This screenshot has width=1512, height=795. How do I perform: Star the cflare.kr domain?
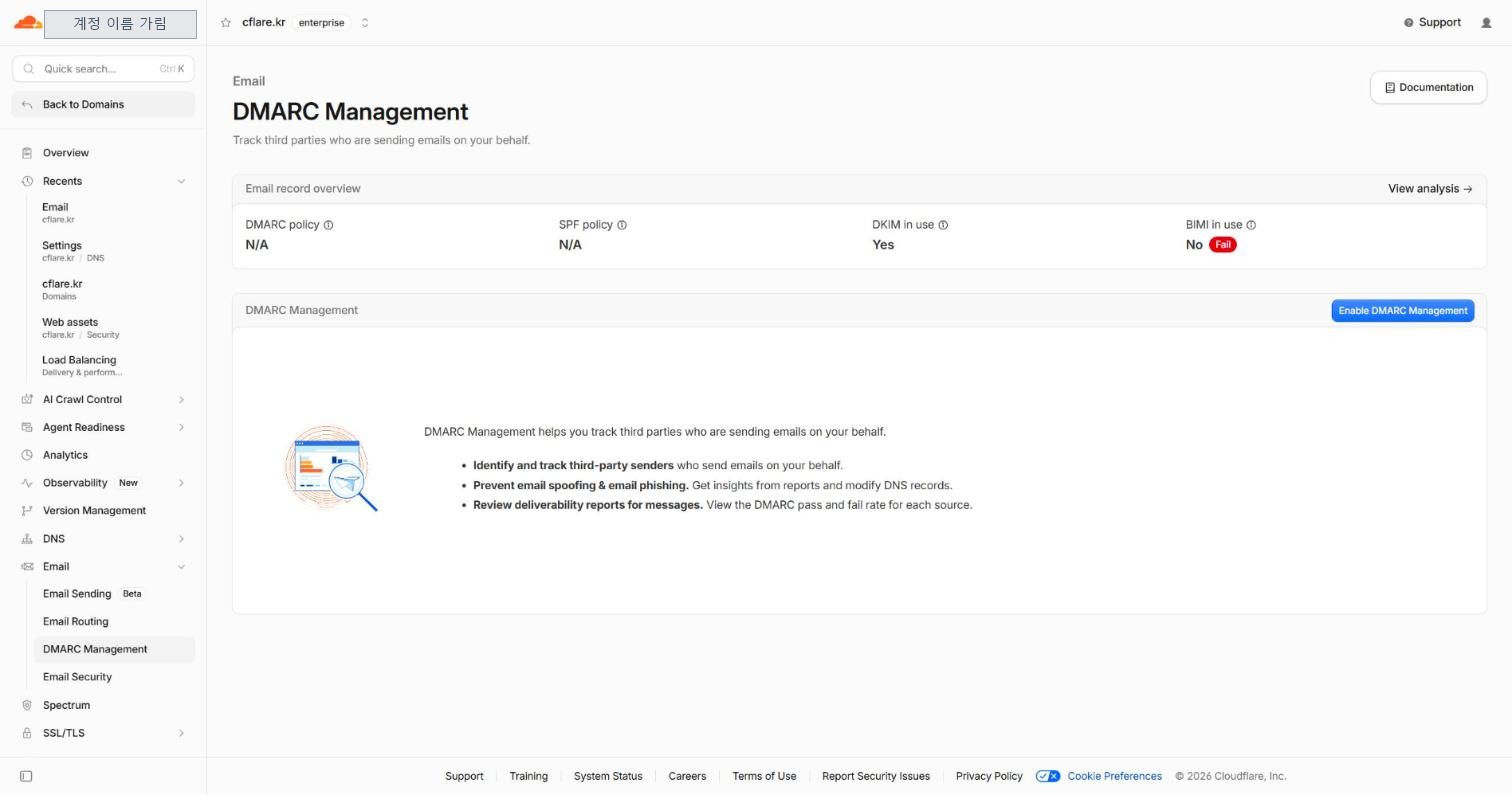[226, 23]
